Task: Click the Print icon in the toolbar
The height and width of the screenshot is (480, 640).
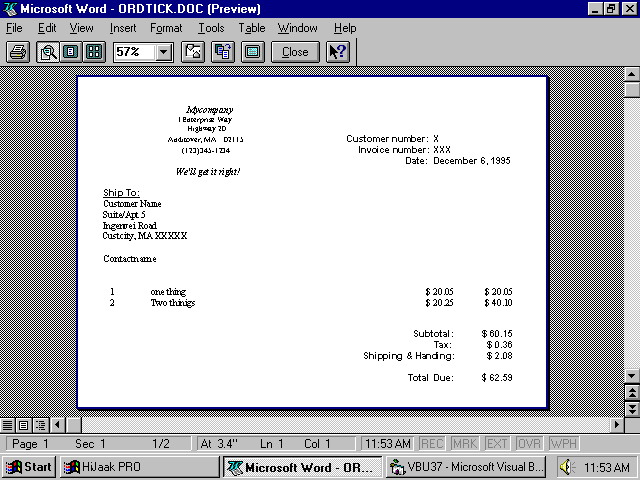Action: coord(17,52)
